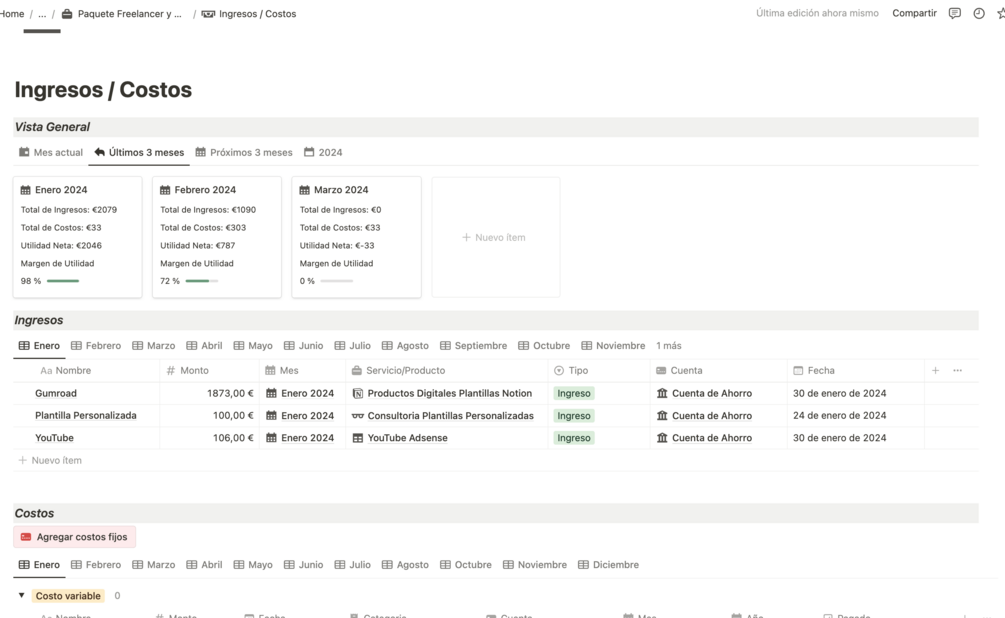This screenshot has width=1005, height=618.
Task: Click the 72 % margin progress bar
Action: [x=202, y=281]
